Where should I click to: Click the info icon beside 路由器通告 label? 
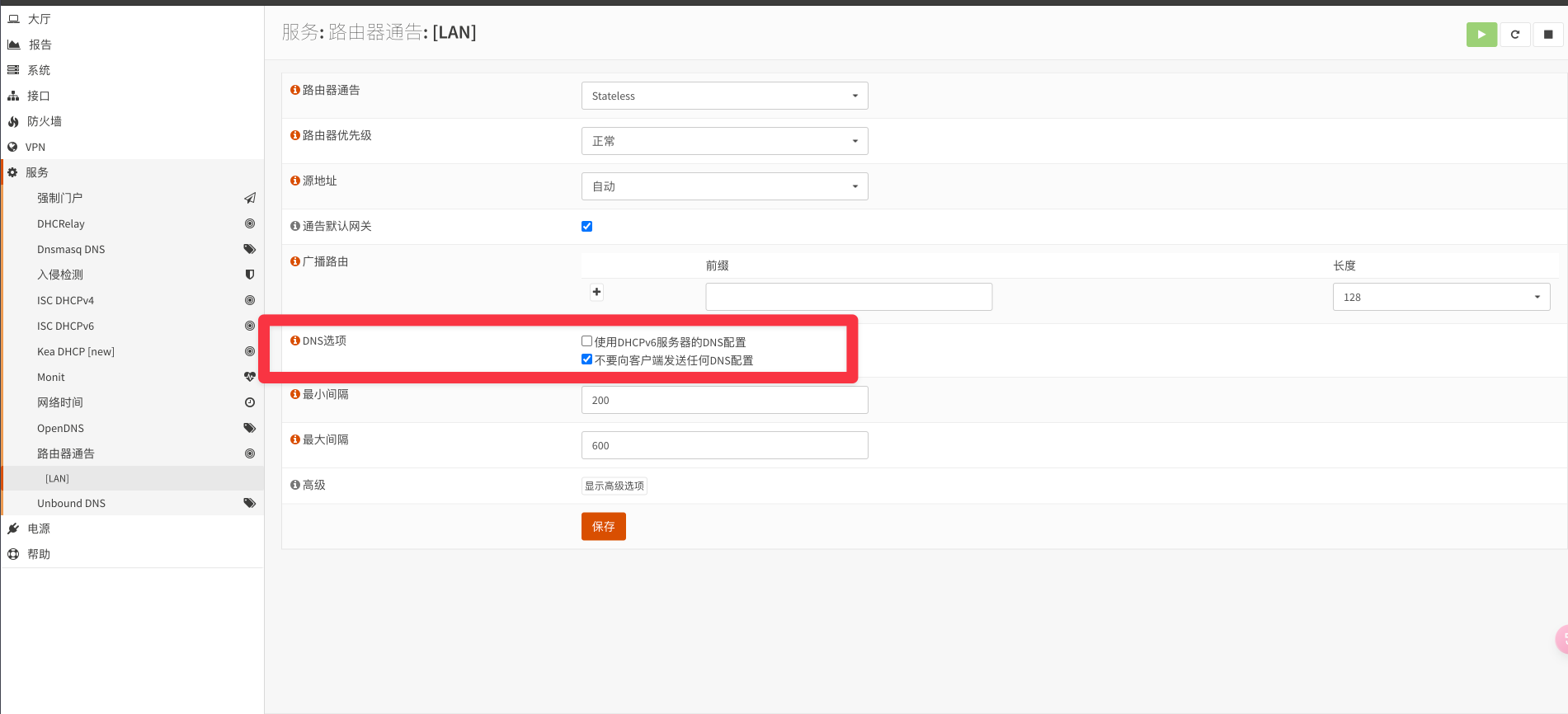tap(294, 90)
